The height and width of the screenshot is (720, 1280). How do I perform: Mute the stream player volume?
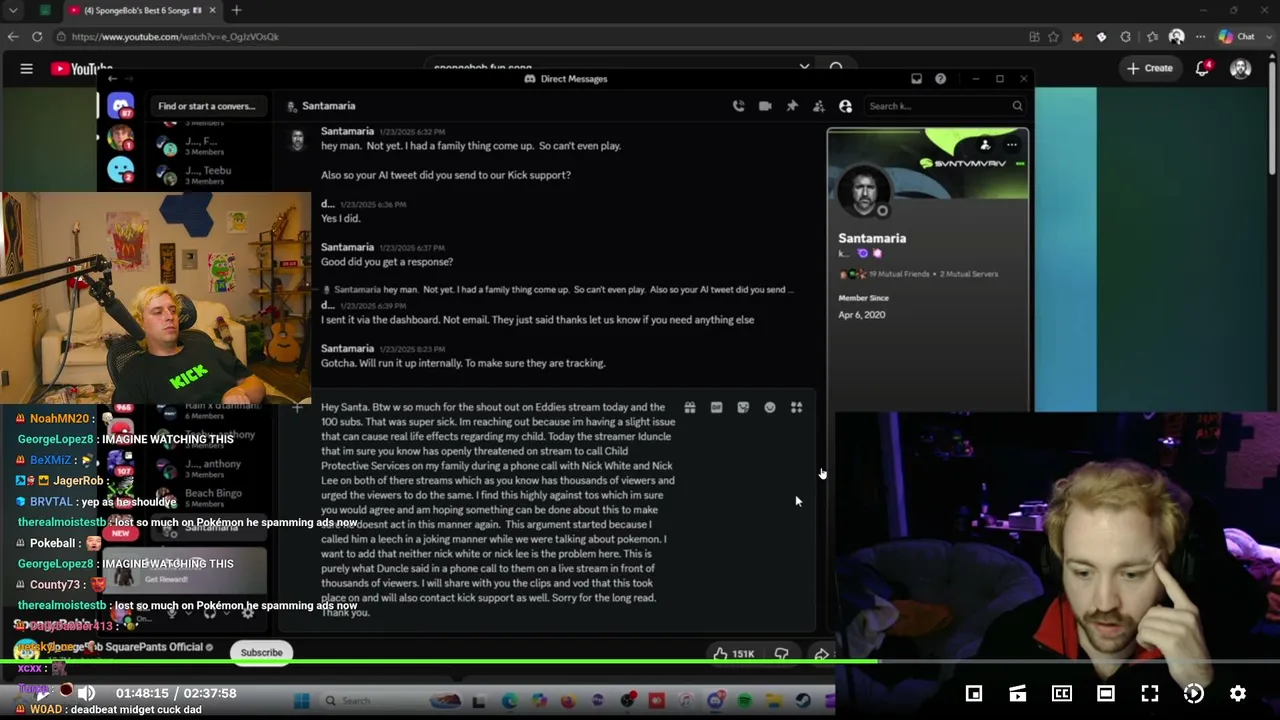pos(87,693)
